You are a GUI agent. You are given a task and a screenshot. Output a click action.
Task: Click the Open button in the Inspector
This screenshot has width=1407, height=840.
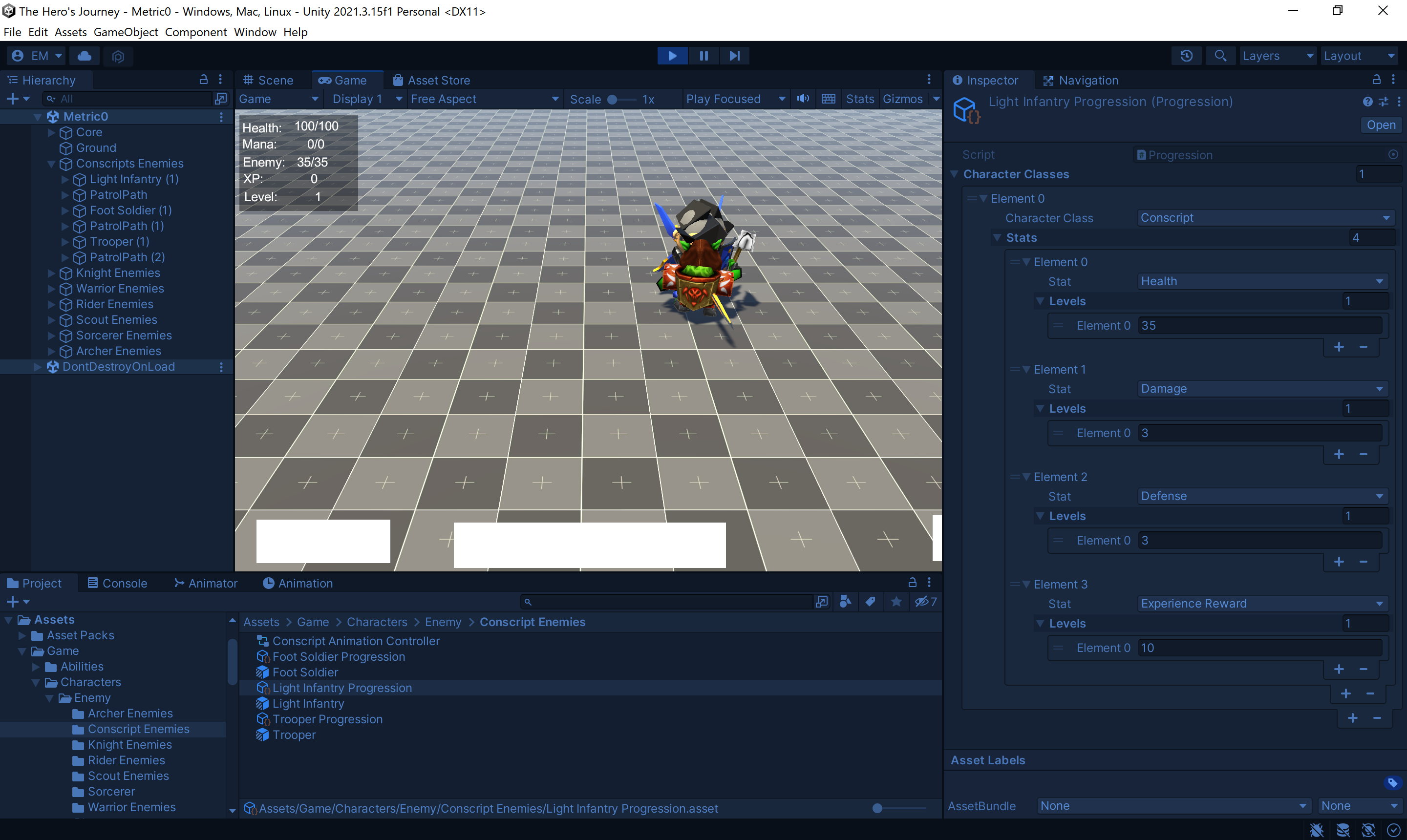1381,125
